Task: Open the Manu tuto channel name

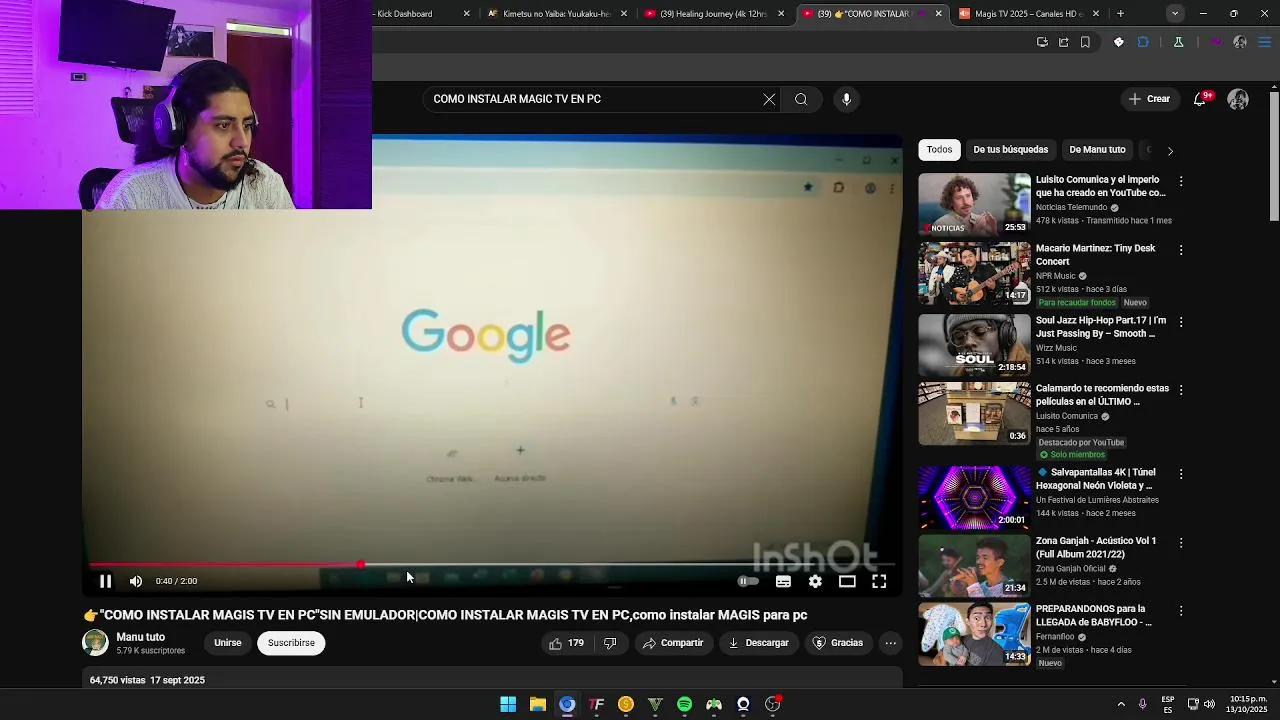Action: coord(140,637)
